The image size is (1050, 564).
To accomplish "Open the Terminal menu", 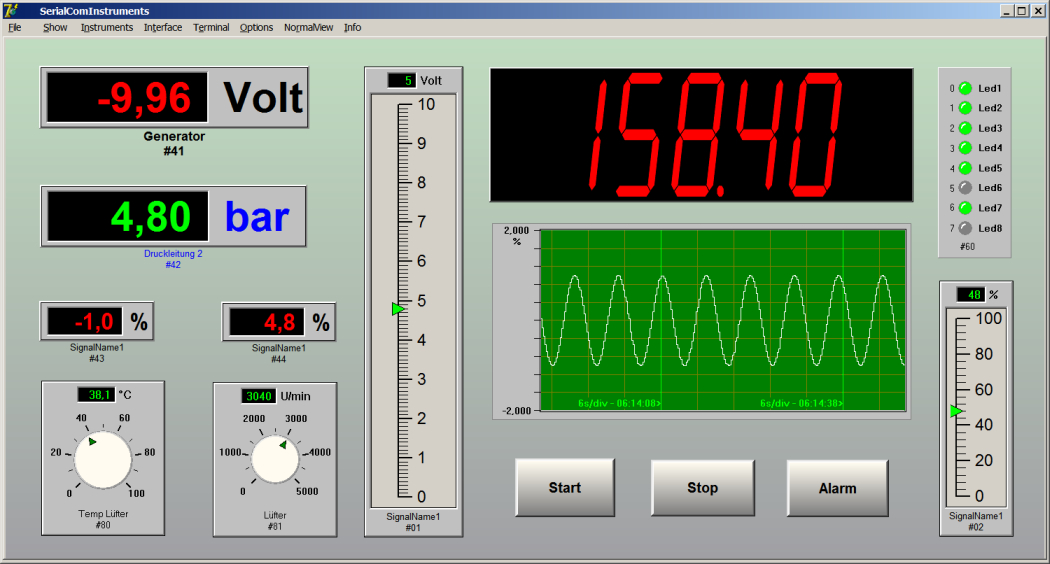I will [211, 27].
